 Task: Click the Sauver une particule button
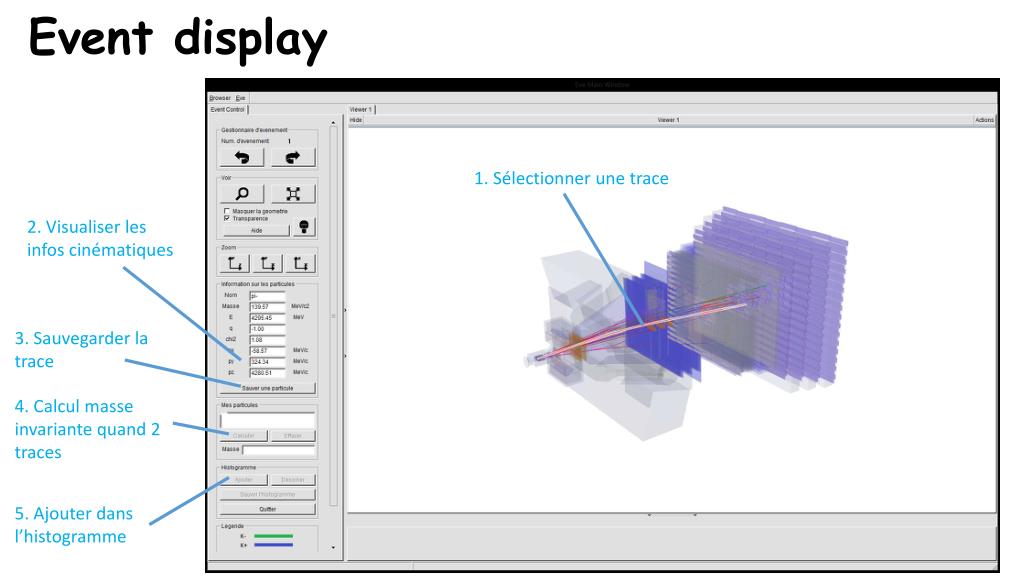coord(268,389)
